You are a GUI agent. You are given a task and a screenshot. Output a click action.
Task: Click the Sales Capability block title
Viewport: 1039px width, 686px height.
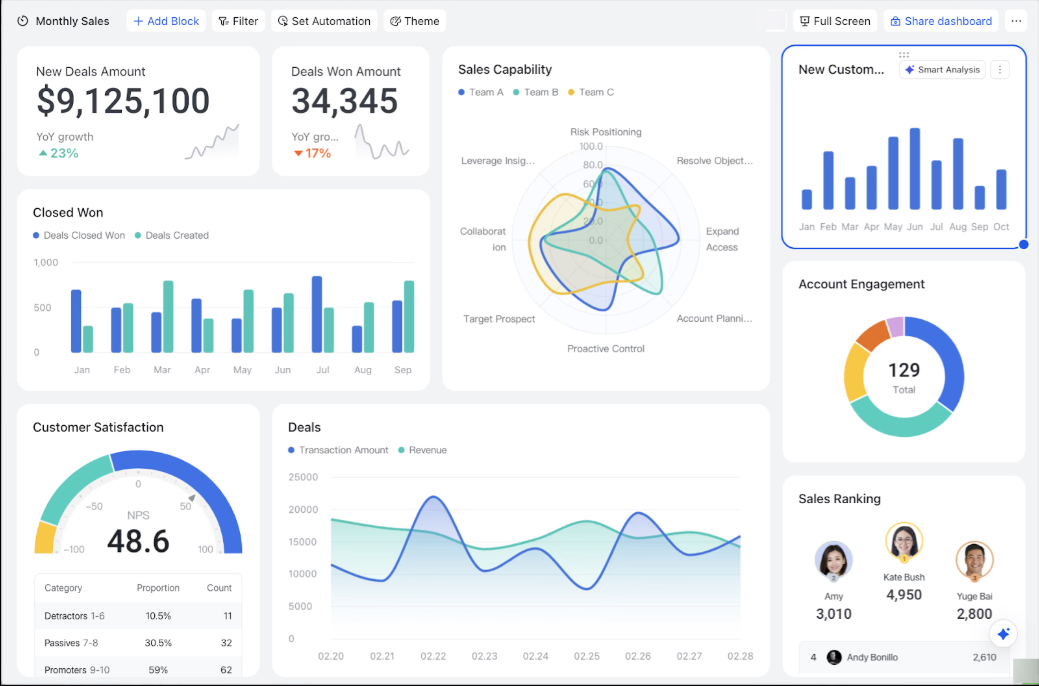coord(505,70)
